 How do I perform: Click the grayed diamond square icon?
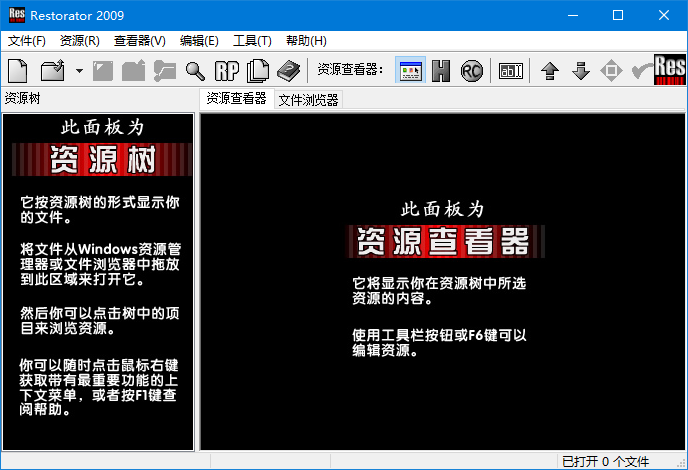click(x=611, y=71)
